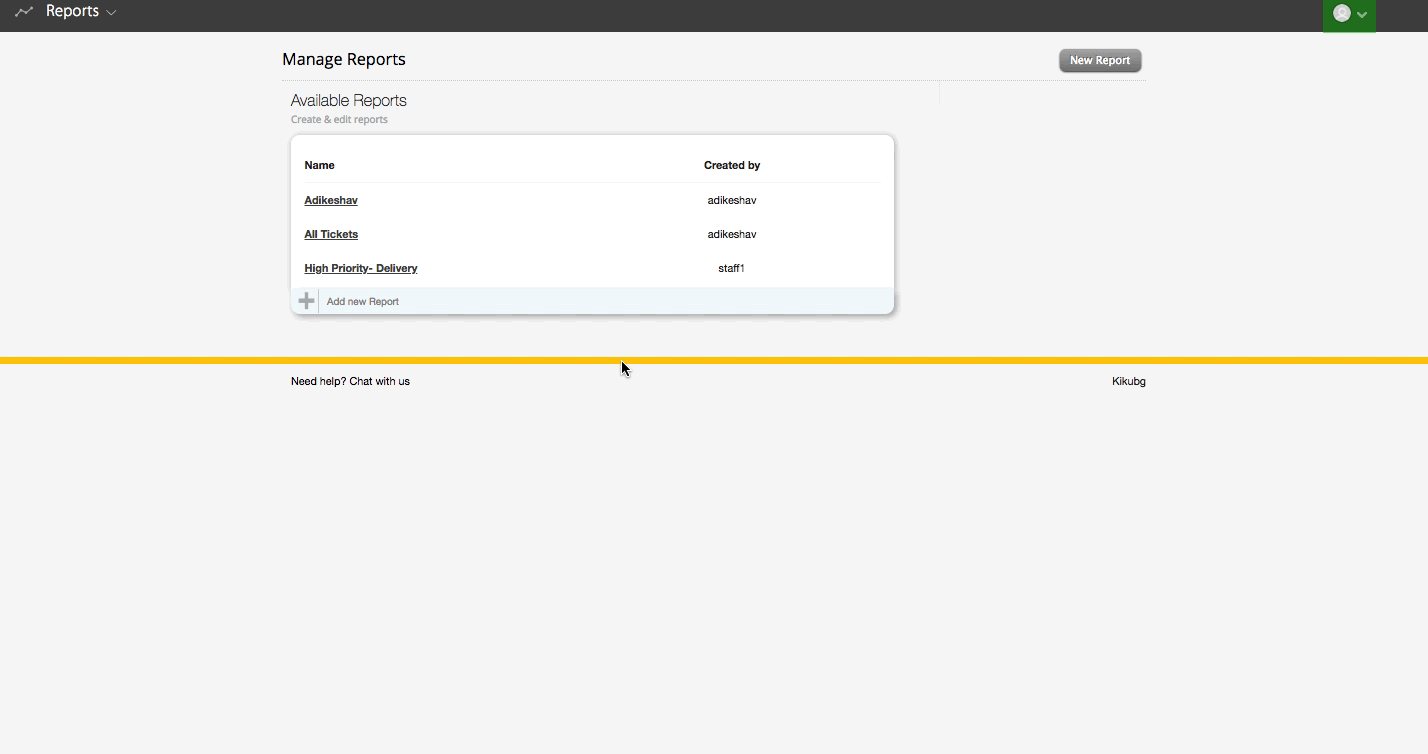1428x754 pixels.
Task: Click the Created by column header
Action: (732, 165)
